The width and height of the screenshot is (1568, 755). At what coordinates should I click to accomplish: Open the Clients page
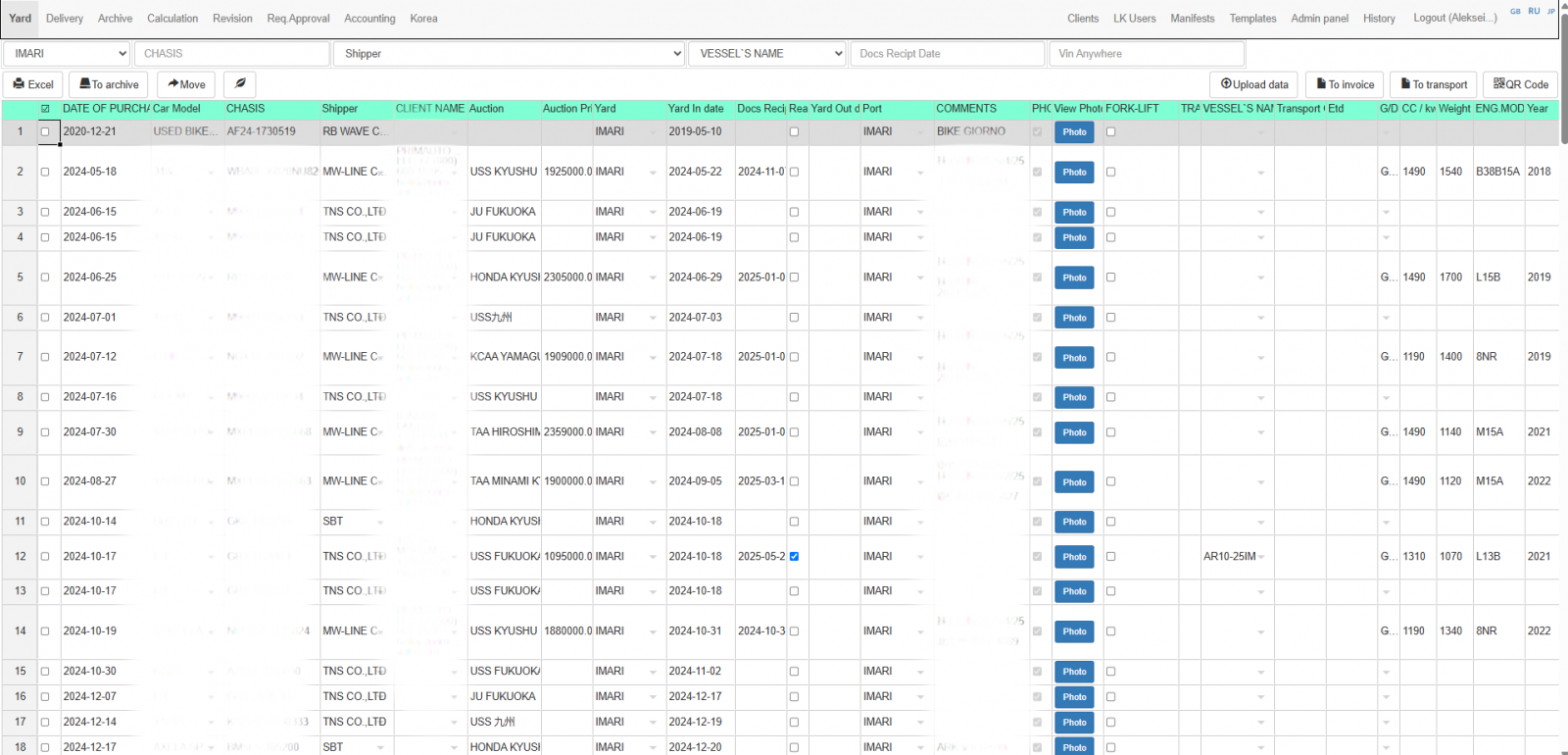coord(1083,19)
